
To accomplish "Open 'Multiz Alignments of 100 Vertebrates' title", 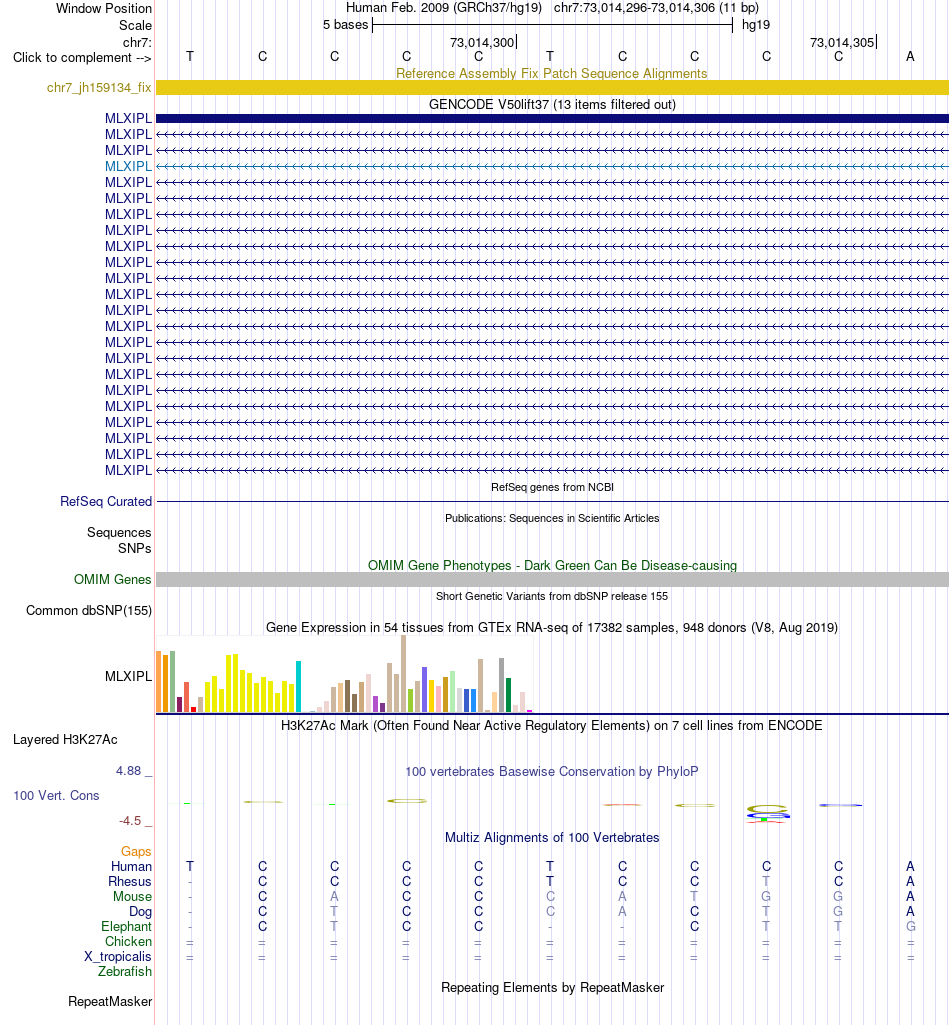I will [x=552, y=837].
